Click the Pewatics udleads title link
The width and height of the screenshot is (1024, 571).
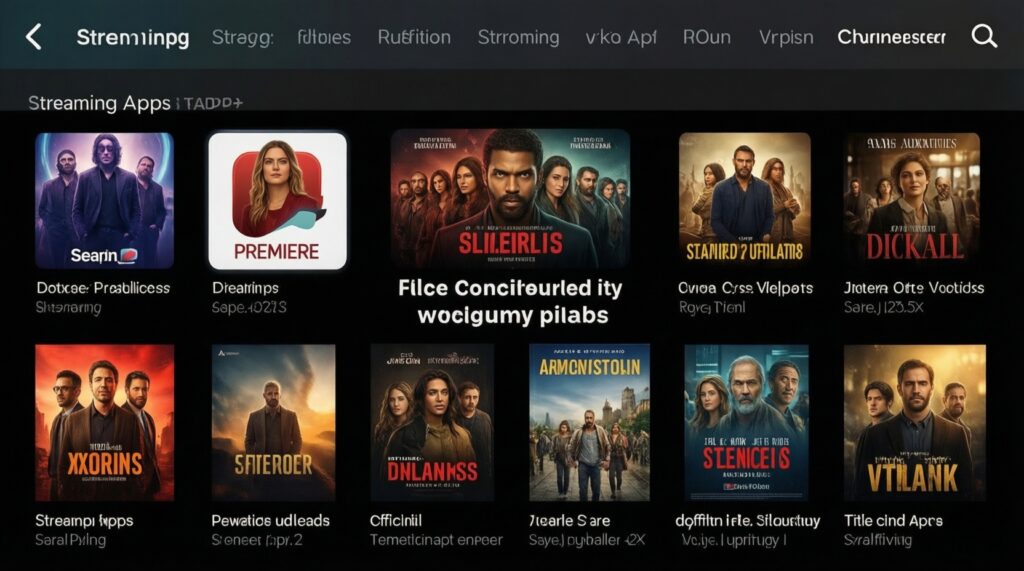(270, 521)
